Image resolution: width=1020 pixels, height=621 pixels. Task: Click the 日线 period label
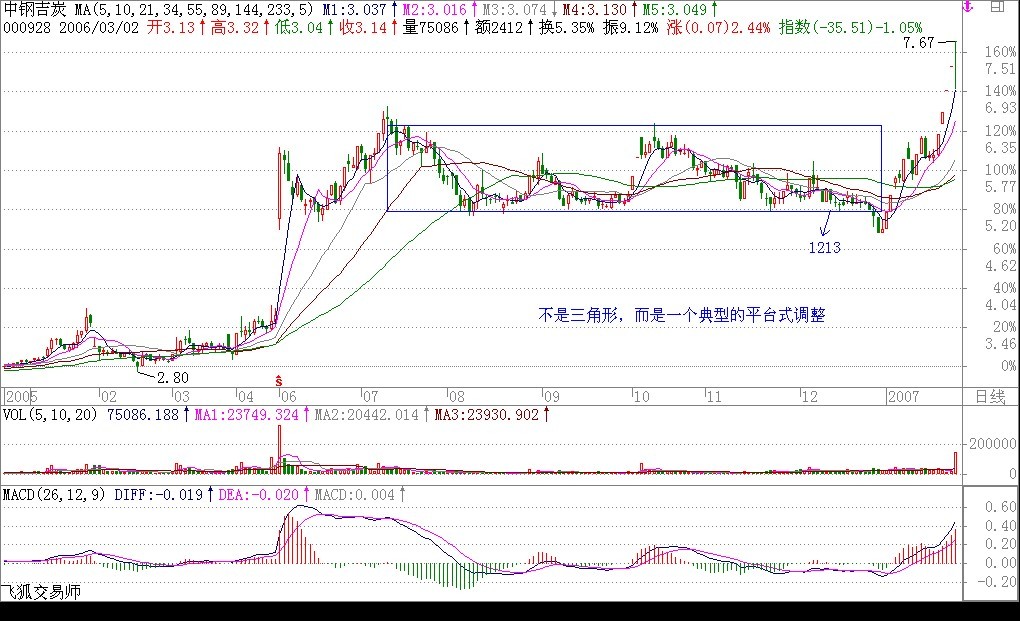coord(989,397)
